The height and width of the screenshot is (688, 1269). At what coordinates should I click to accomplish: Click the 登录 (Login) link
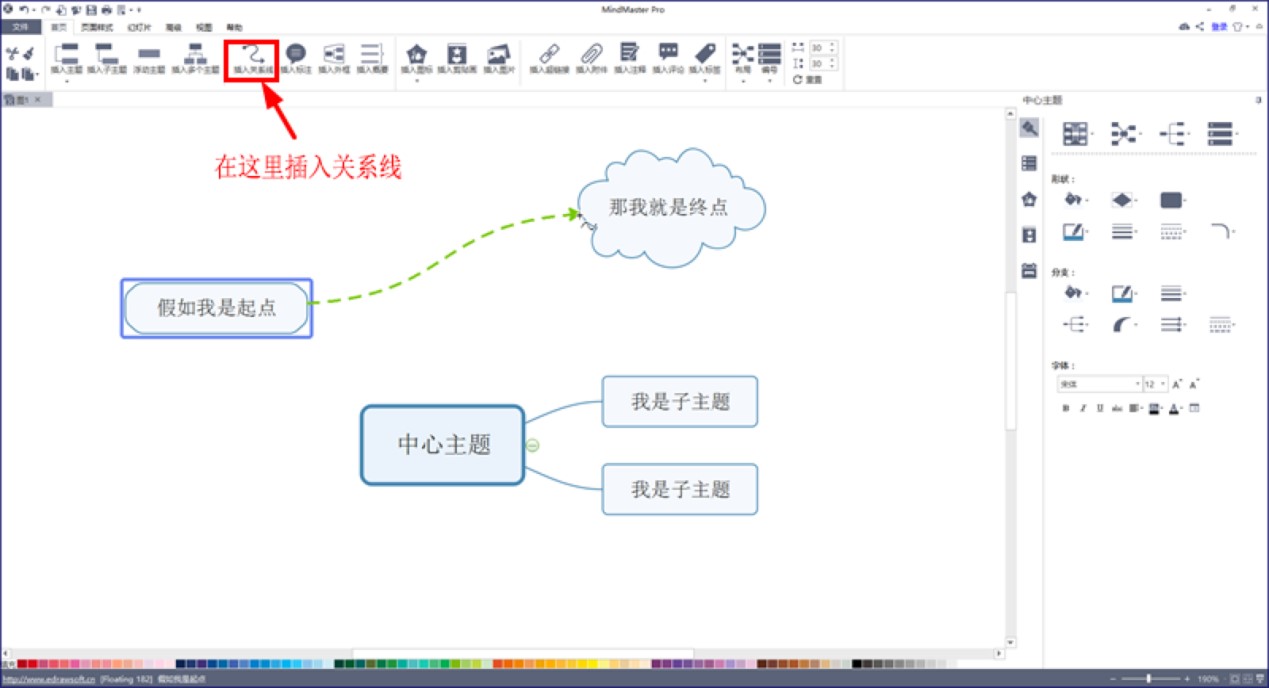click(1219, 27)
